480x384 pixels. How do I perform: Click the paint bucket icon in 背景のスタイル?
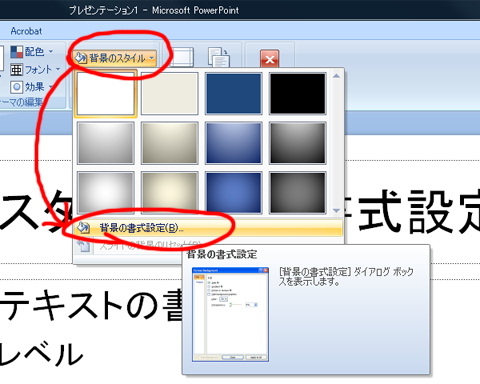(x=81, y=58)
